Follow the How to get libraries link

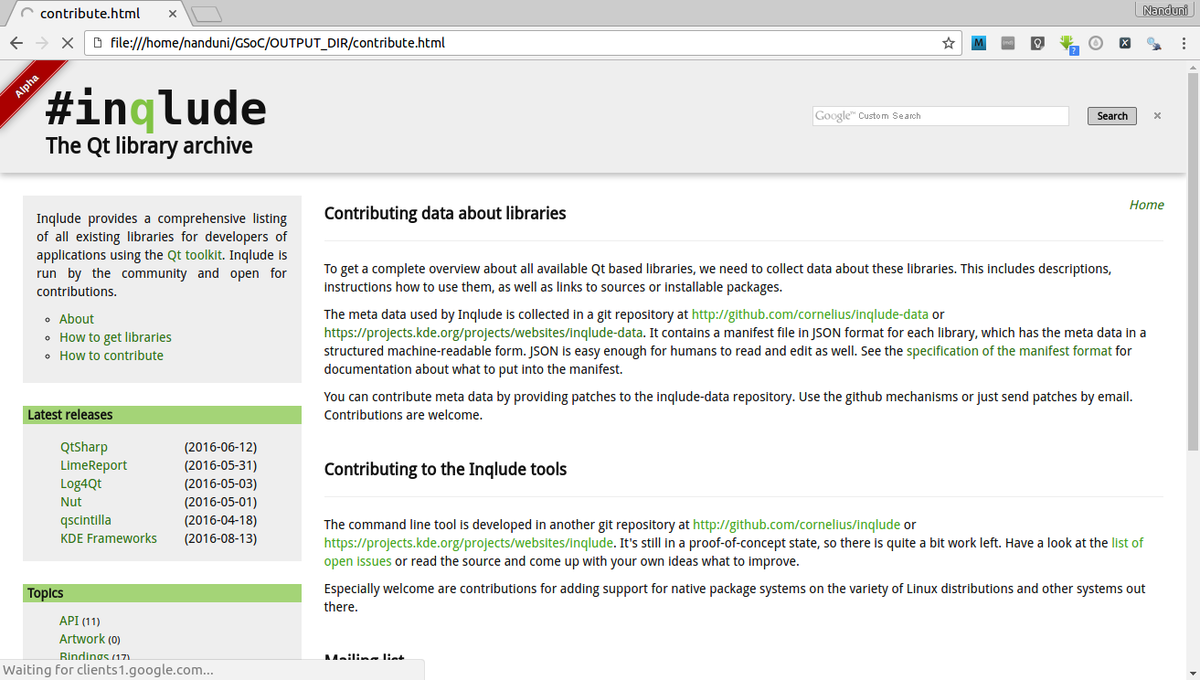tap(115, 337)
